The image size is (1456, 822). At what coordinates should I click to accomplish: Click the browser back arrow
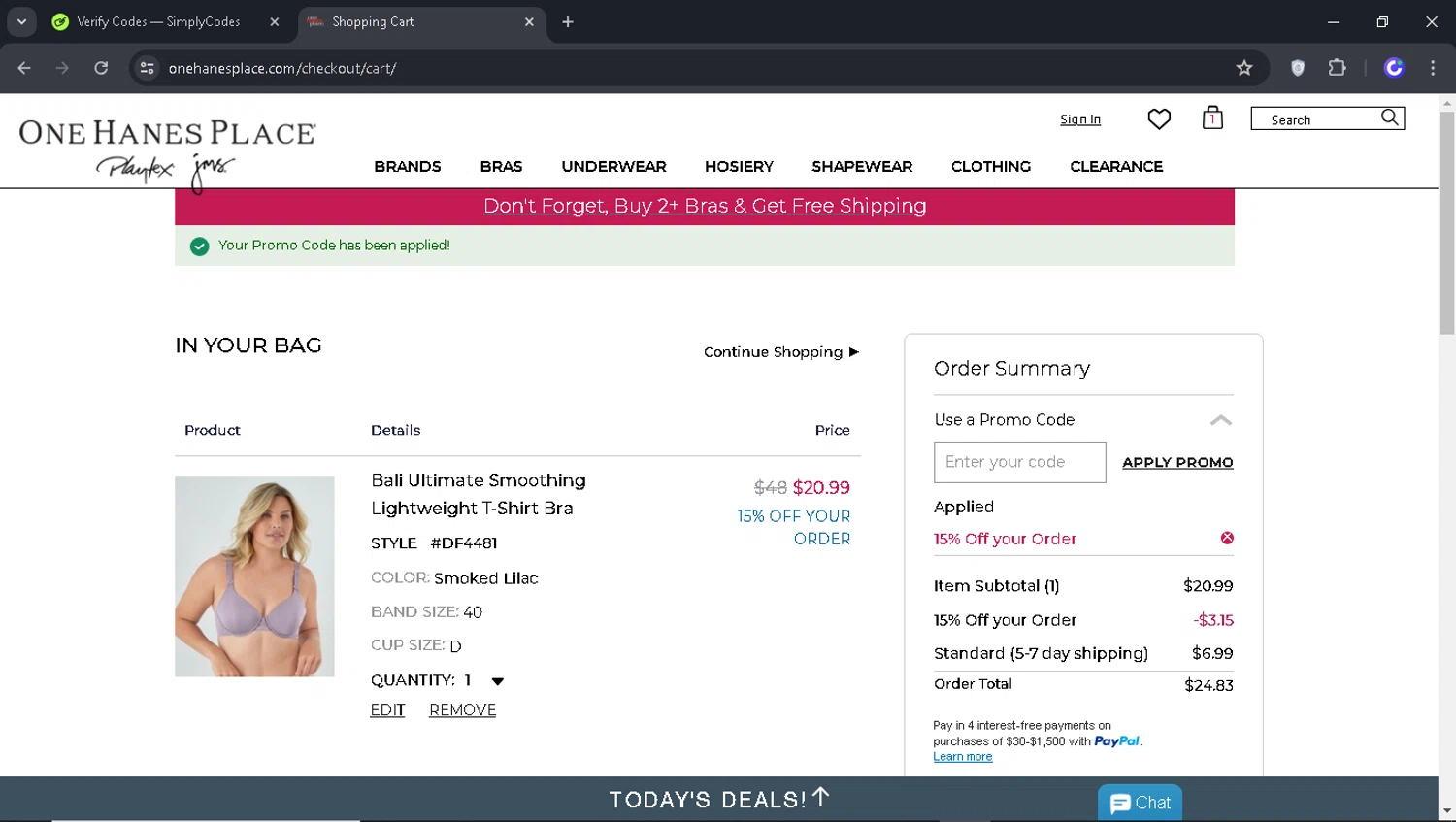tap(24, 68)
